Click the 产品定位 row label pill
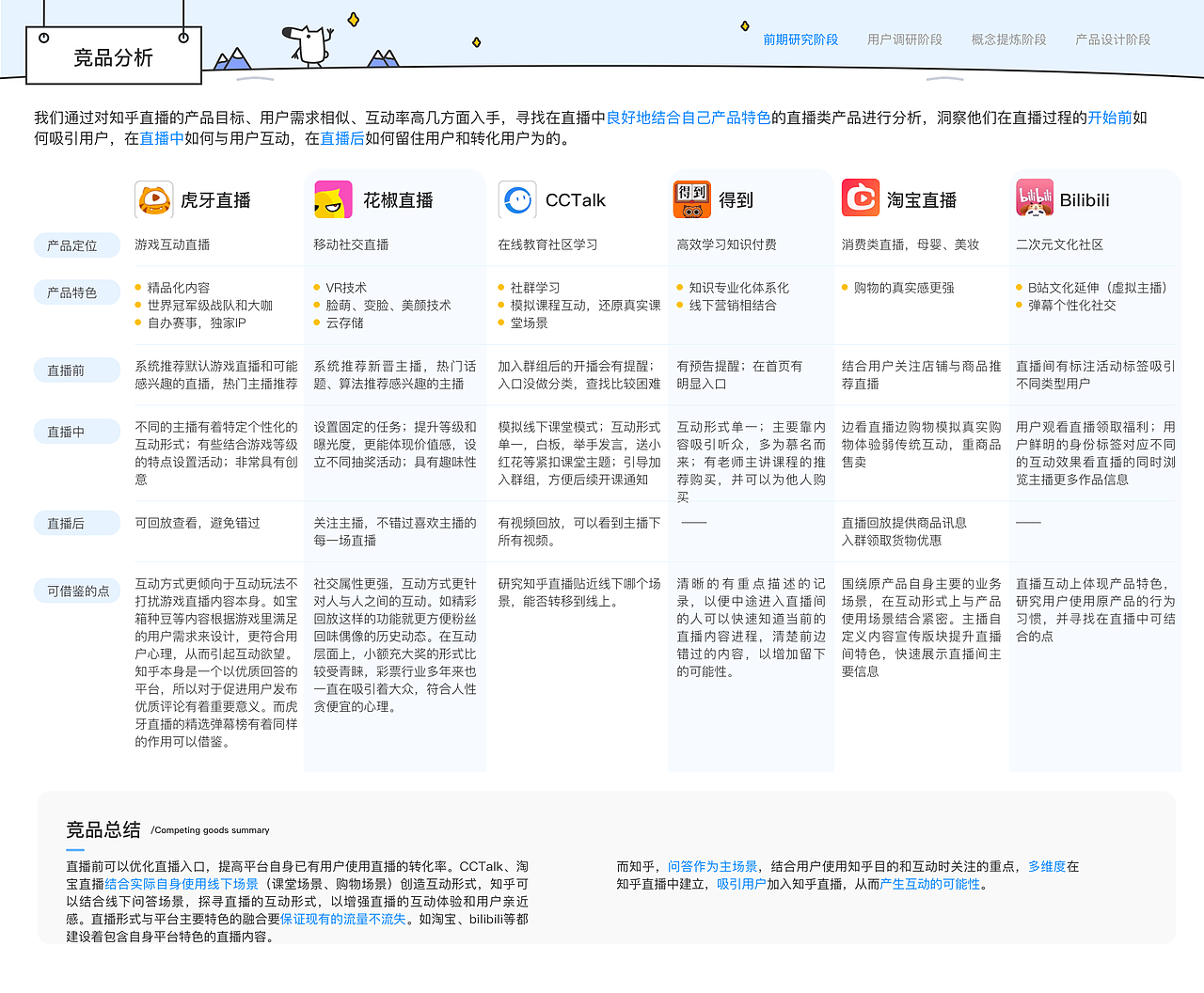This screenshot has height=993, width=1204. (x=77, y=245)
